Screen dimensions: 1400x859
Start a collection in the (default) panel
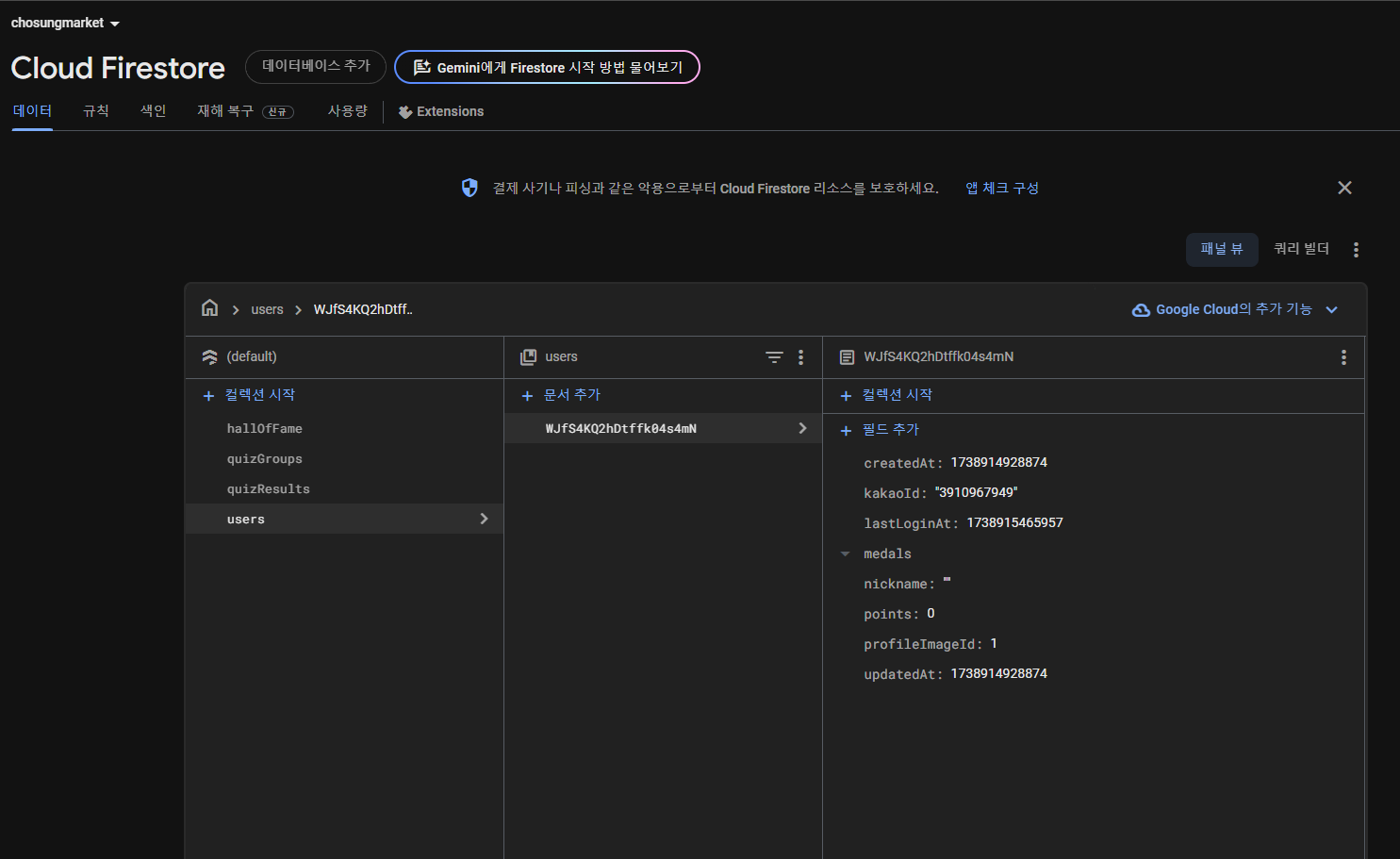point(249,395)
